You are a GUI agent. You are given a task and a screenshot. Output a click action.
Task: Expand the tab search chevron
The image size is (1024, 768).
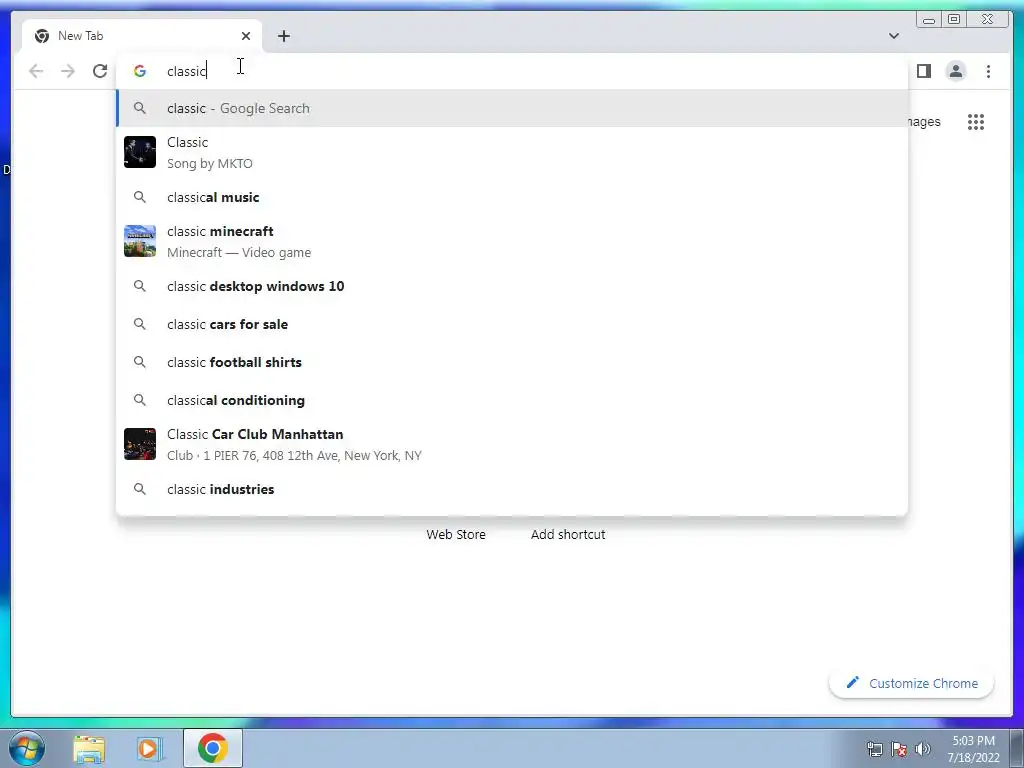[x=893, y=36]
